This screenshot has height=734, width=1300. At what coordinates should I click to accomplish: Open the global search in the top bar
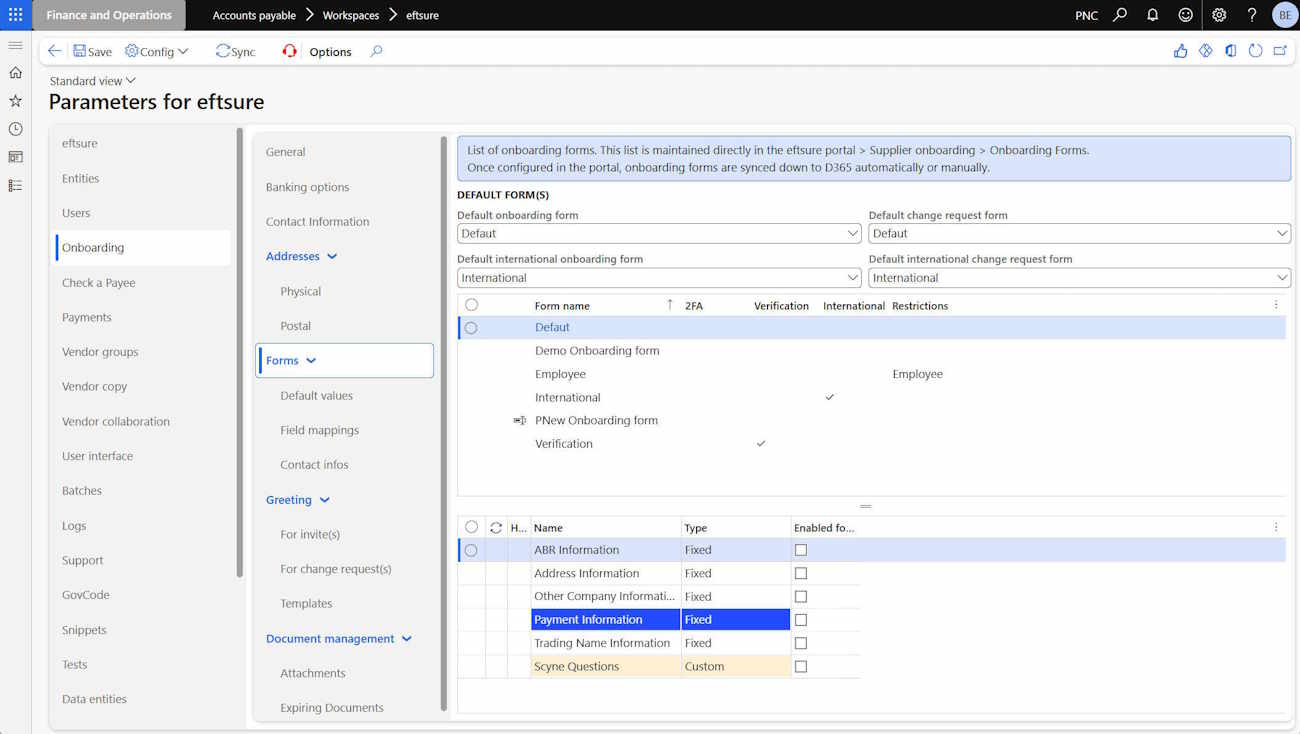point(1120,15)
